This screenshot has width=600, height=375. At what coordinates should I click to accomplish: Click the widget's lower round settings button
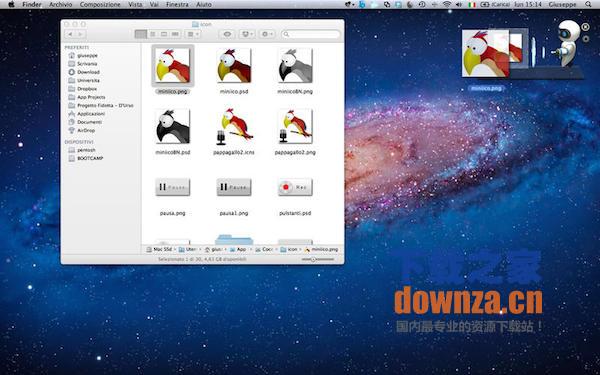click(585, 39)
